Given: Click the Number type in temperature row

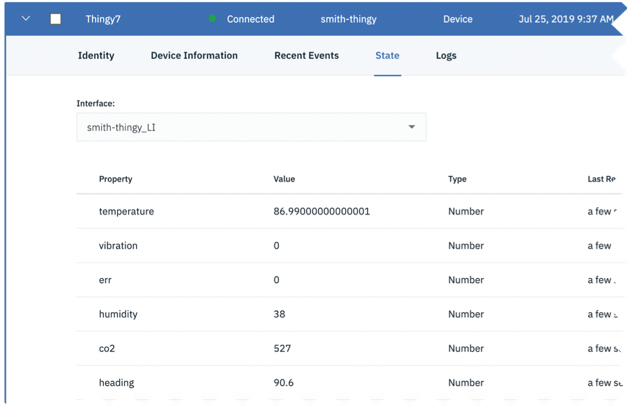Looking at the screenshot, I should pyautogui.click(x=466, y=211).
